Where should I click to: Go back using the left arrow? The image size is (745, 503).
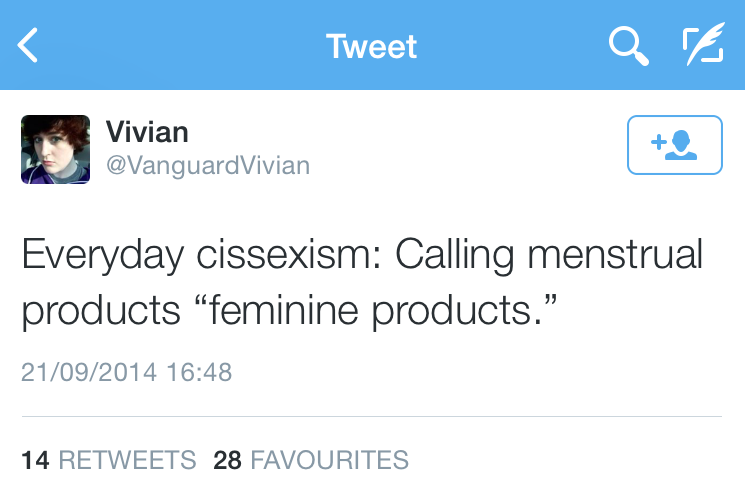(x=29, y=46)
